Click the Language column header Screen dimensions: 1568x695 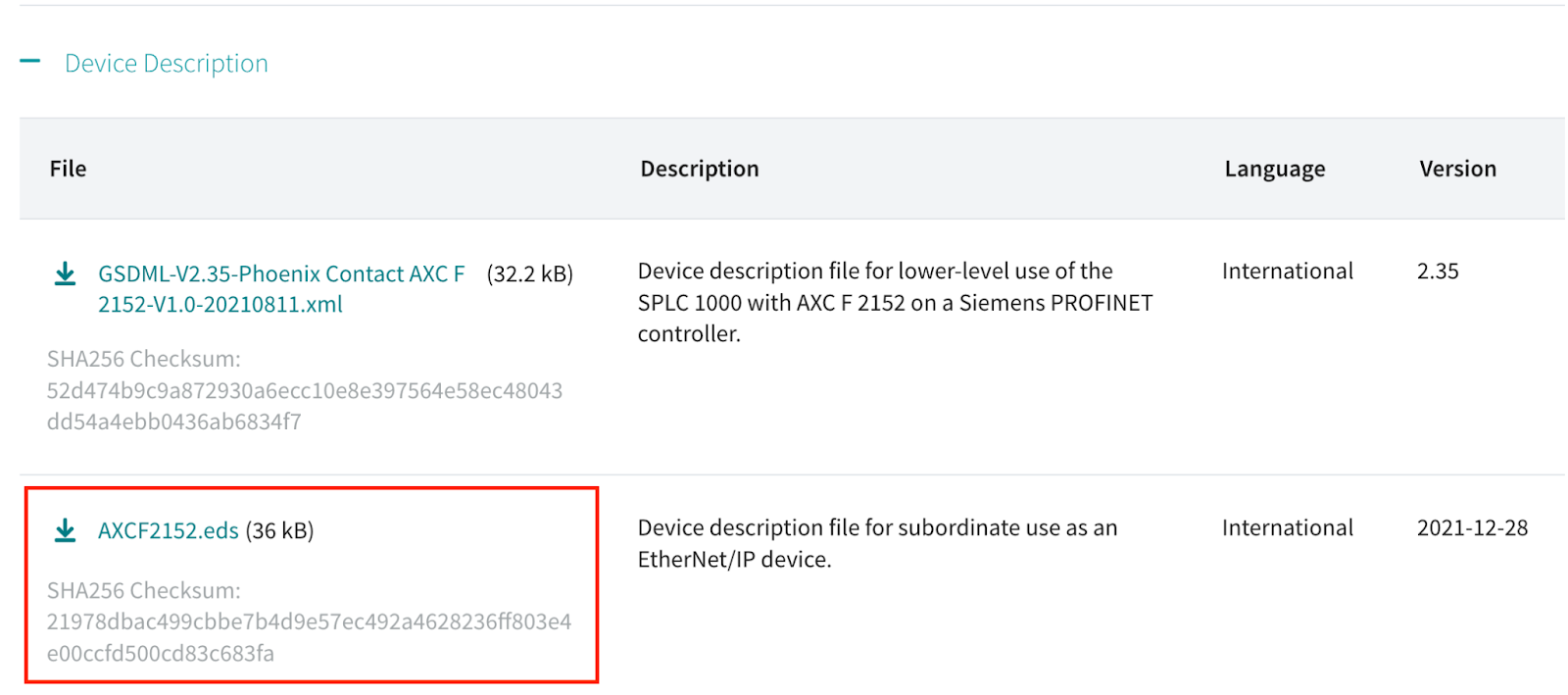1275,169
